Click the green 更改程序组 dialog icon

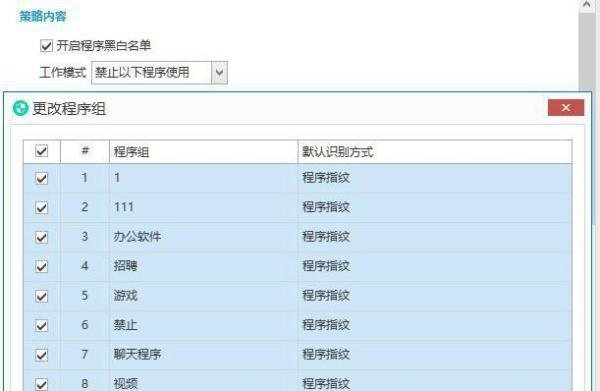click(x=20, y=108)
